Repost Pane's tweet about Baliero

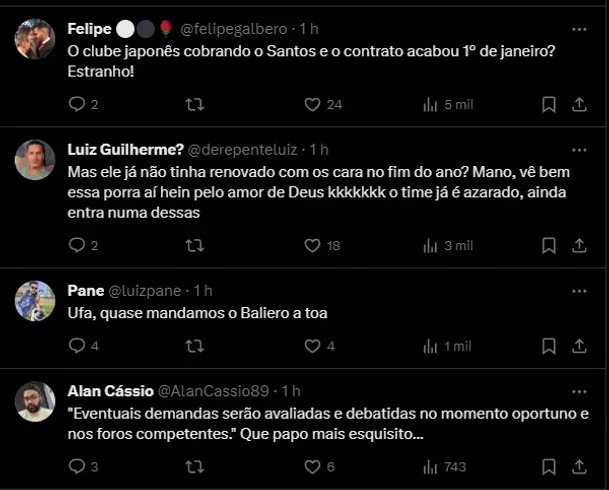(x=196, y=346)
